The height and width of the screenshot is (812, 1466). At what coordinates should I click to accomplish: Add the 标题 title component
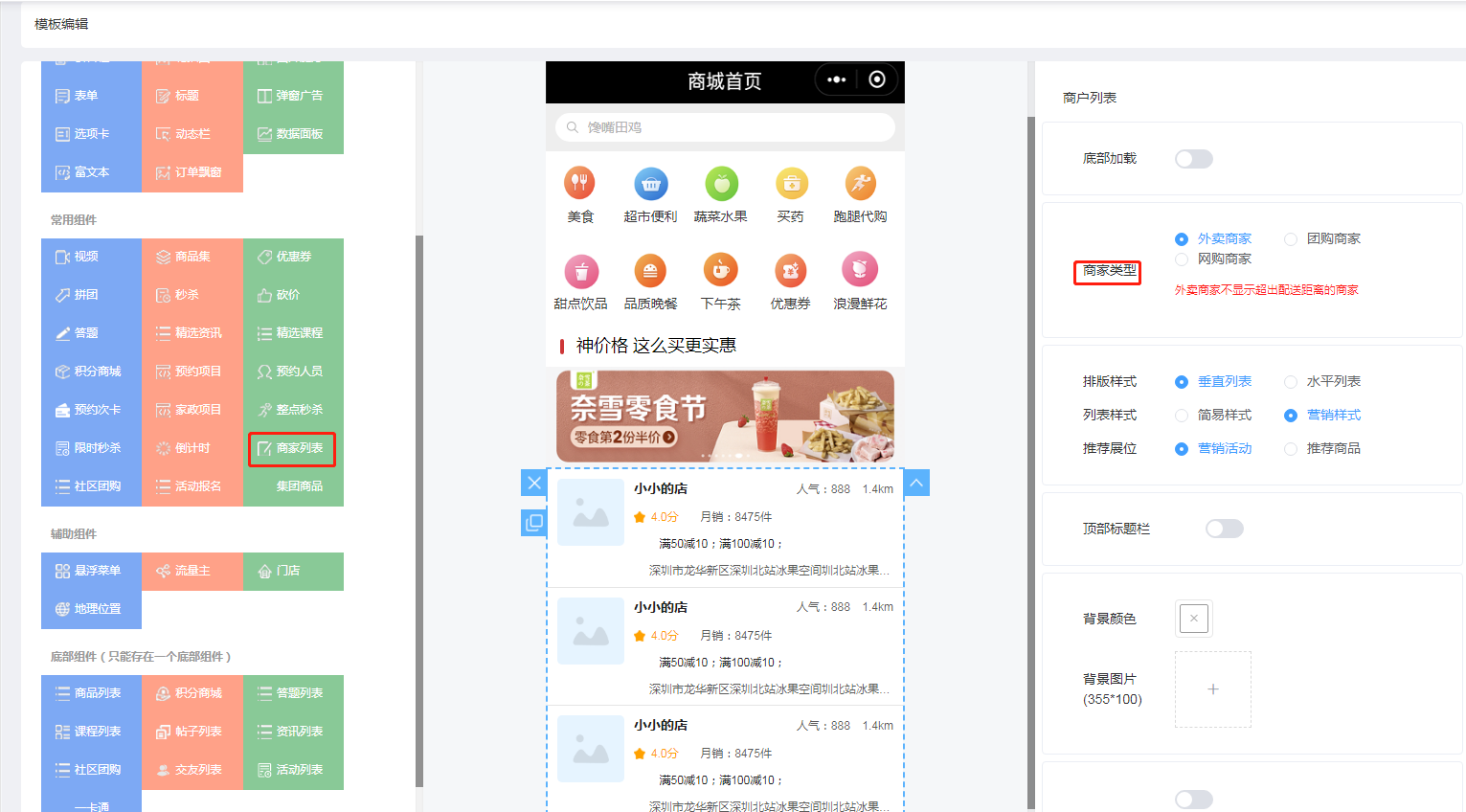192,96
